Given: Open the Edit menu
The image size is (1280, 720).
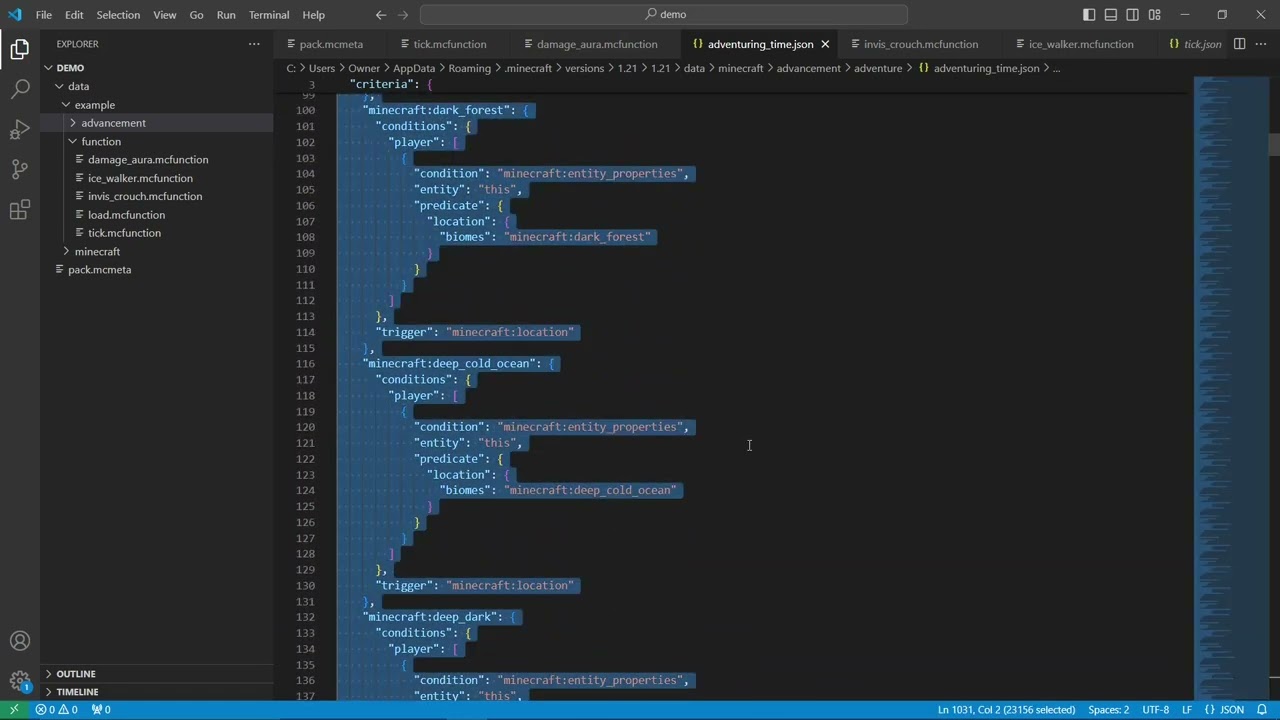Looking at the screenshot, I should pos(74,15).
